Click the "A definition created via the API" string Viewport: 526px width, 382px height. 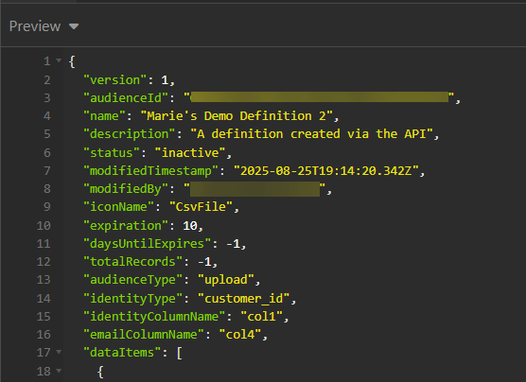(312, 134)
